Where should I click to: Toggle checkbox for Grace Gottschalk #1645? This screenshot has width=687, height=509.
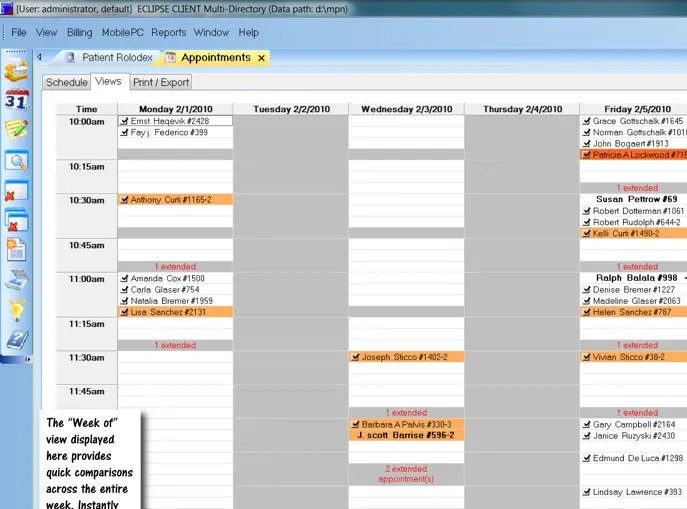coord(587,121)
